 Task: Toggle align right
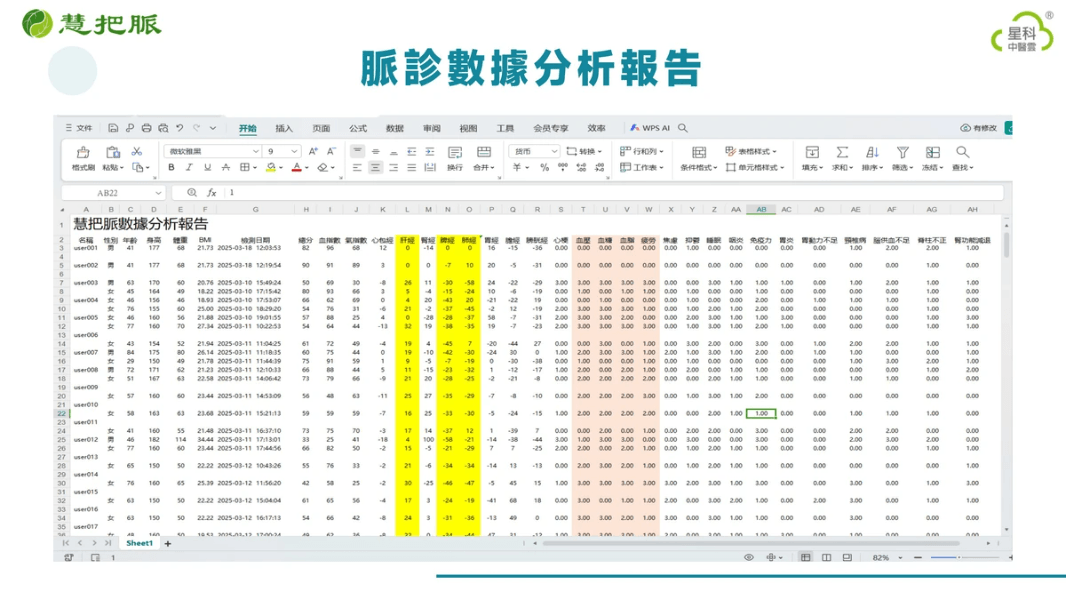point(393,167)
